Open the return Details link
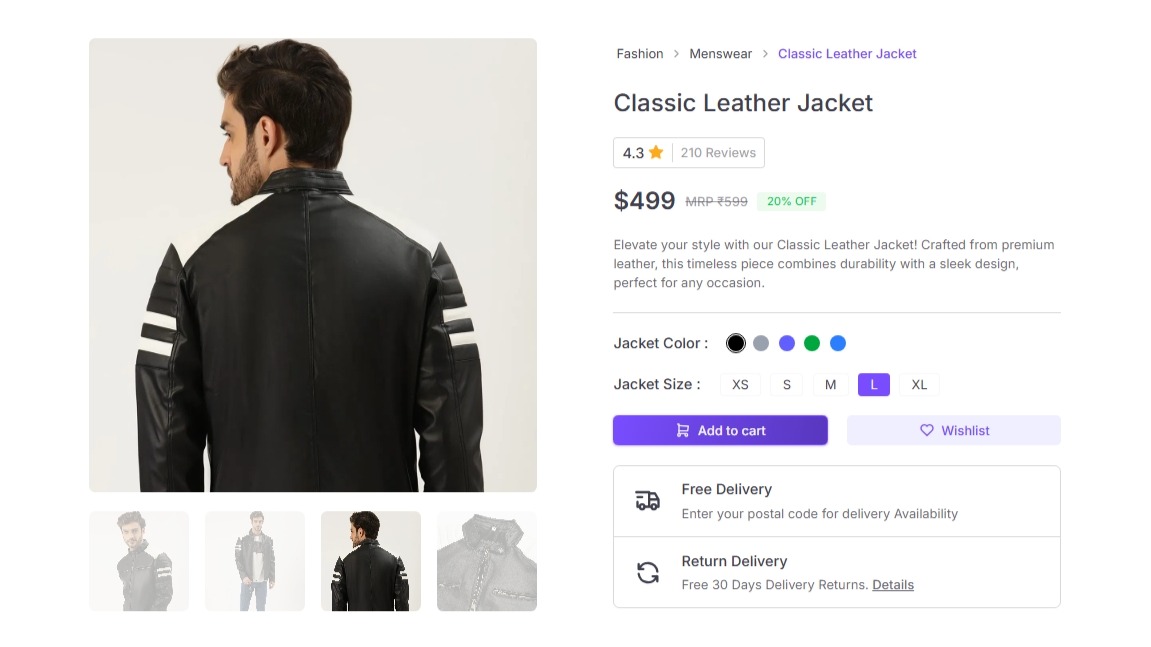 pyautogui.click(x=893, y=585)
